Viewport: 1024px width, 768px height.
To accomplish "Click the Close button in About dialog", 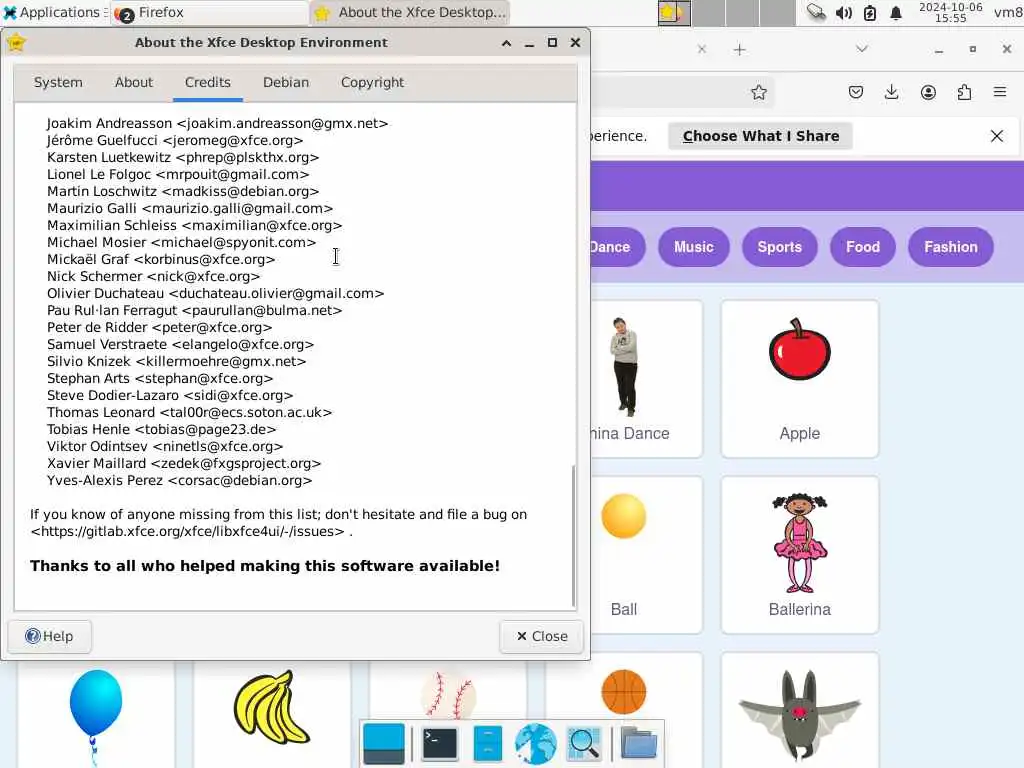I will 541,636.
